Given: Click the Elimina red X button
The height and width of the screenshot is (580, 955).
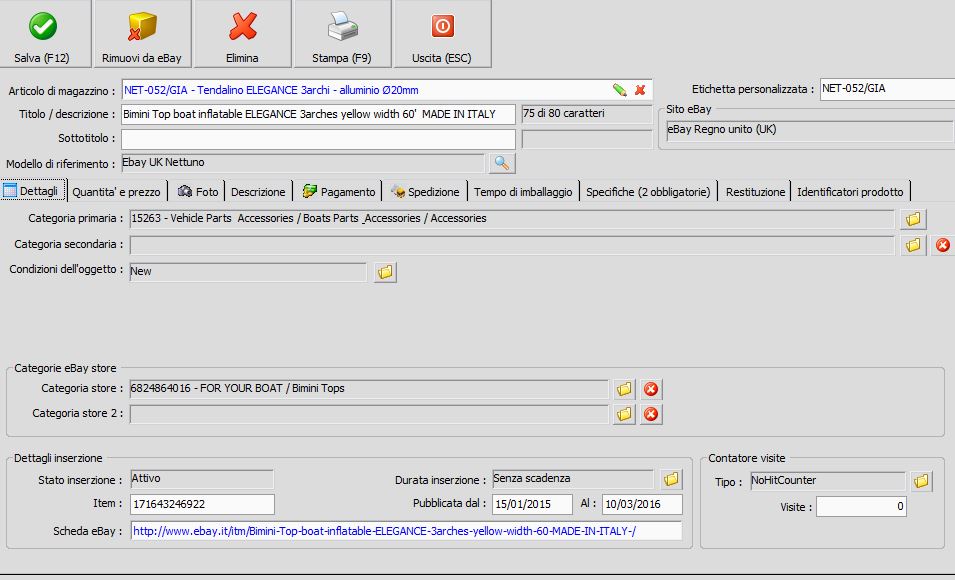Looking at the screenshot, I should coord(242,34).
